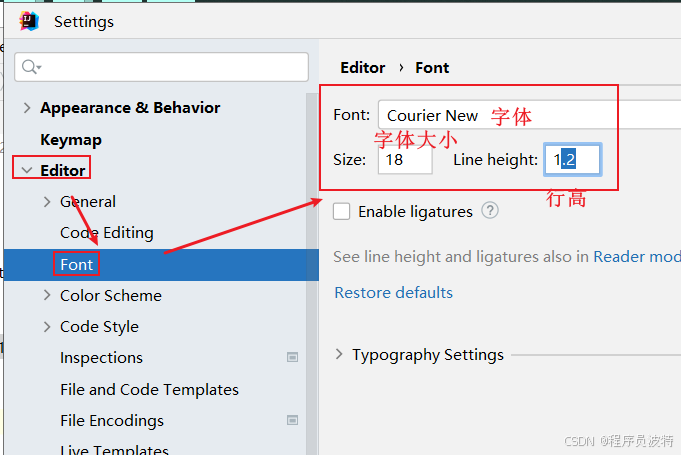Open Inspections settings page
This screenshot has width=681, height=455.
click(101, 358)
